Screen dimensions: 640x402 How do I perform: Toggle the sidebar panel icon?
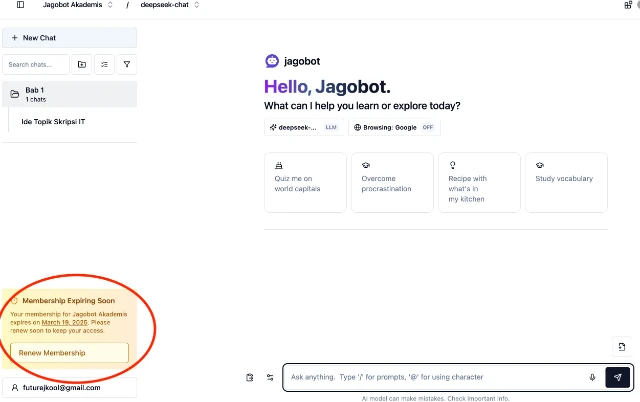point(20,5)
